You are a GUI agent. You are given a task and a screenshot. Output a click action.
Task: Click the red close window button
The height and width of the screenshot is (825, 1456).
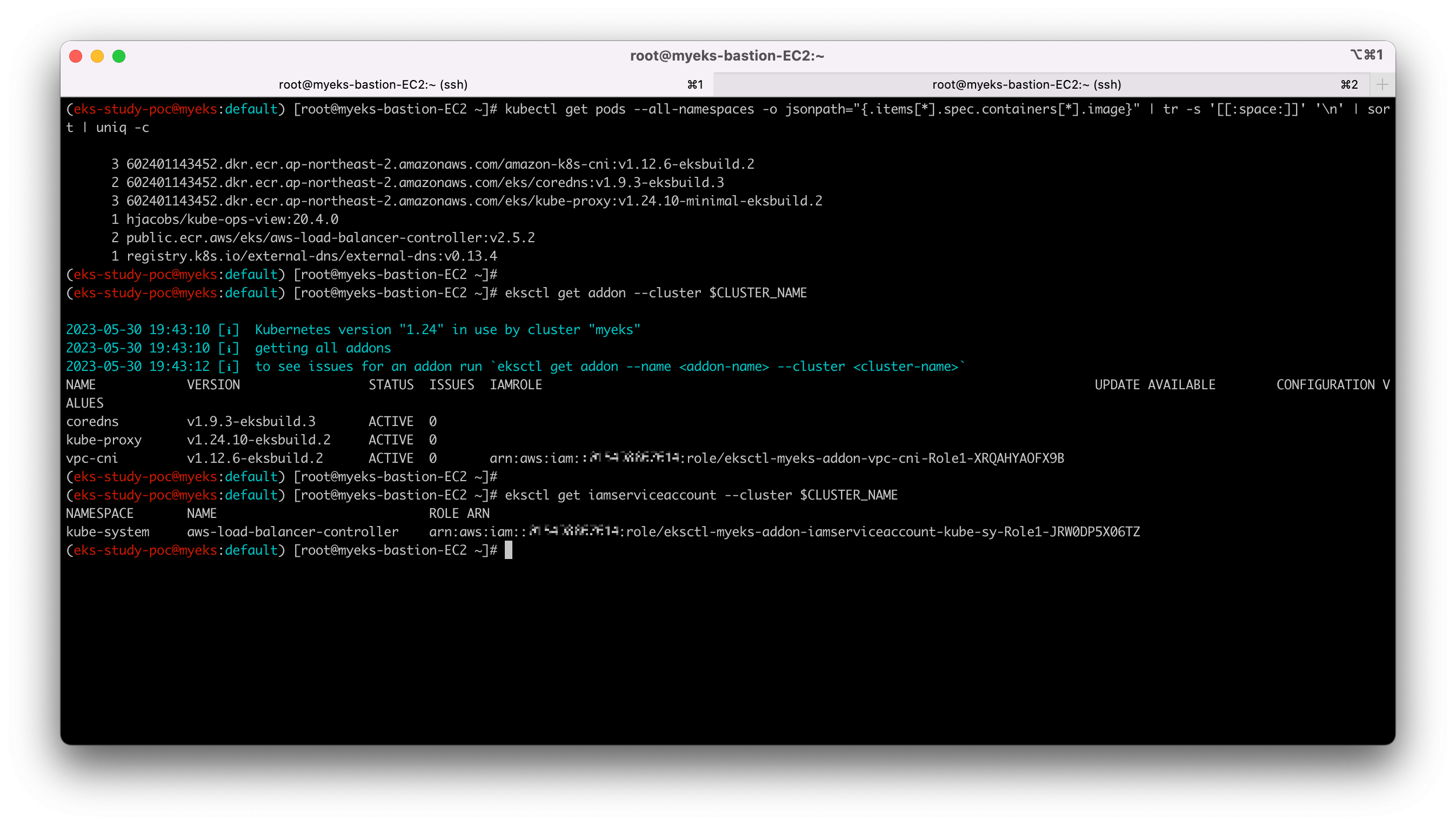point(75,56)
